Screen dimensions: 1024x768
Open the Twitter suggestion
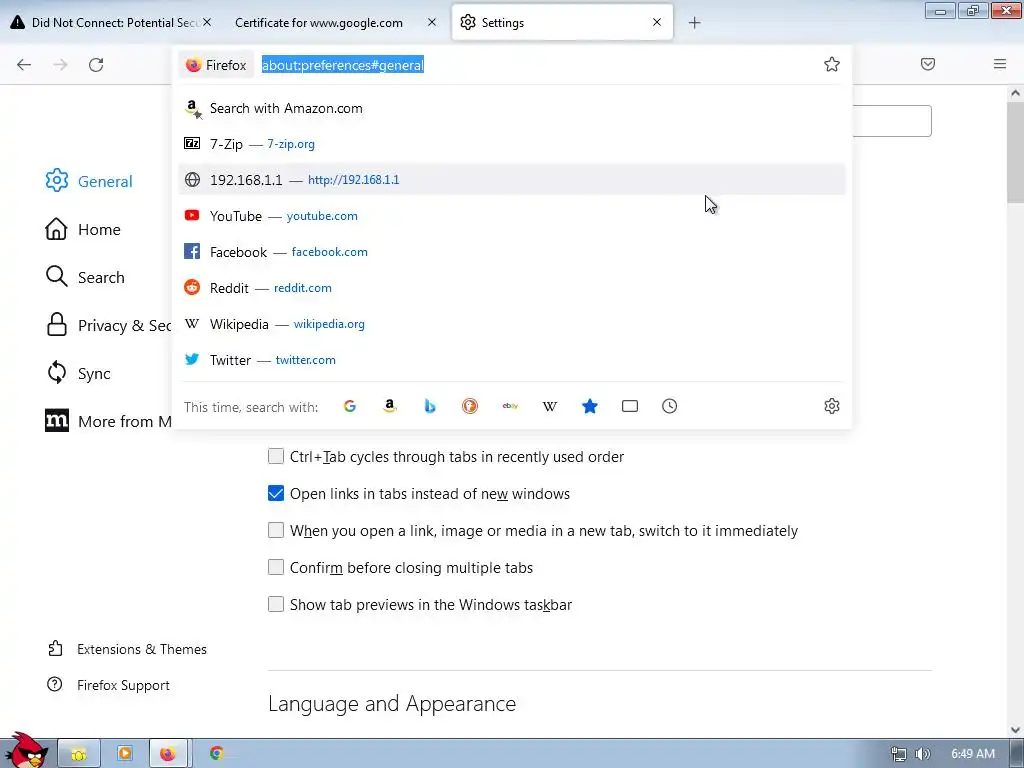tap(512, 360)
